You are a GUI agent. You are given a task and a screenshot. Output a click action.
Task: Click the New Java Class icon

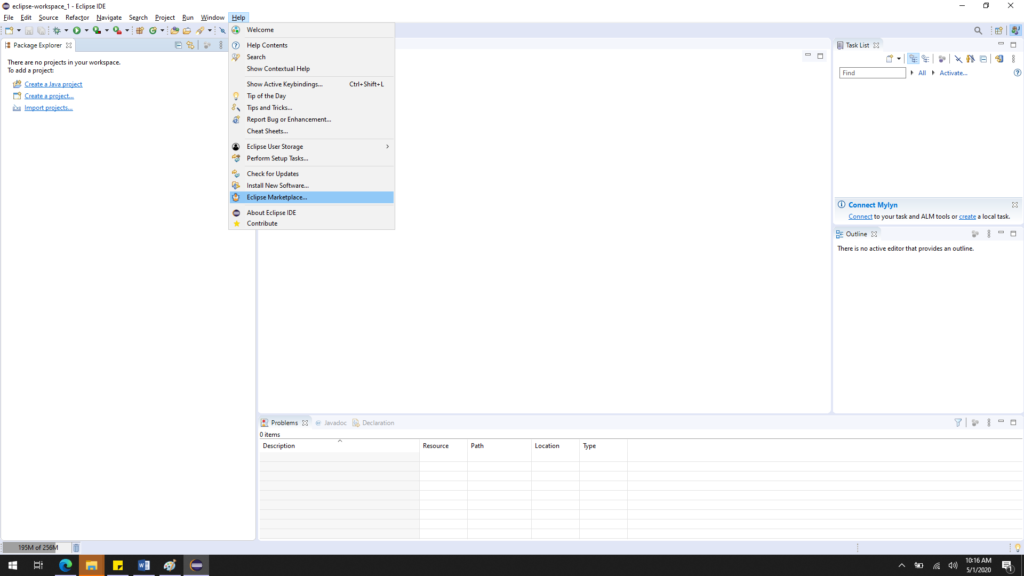coord(153,31)
